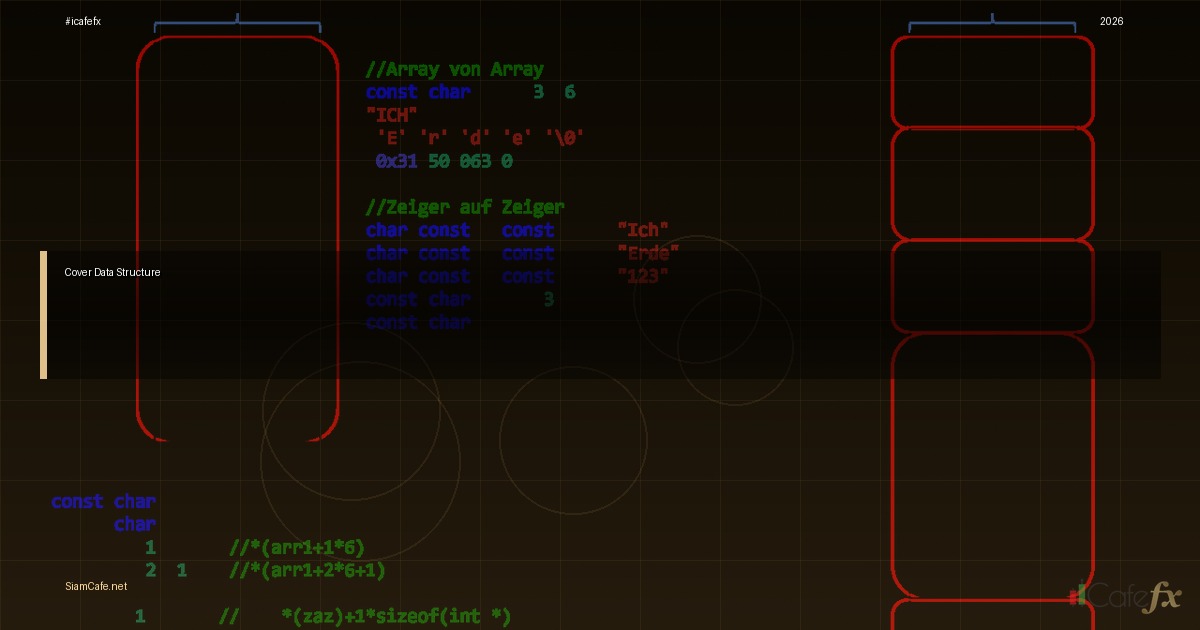
Task: Click the //Zeiger auf Zeiger comment
Action: click(465, 207)
